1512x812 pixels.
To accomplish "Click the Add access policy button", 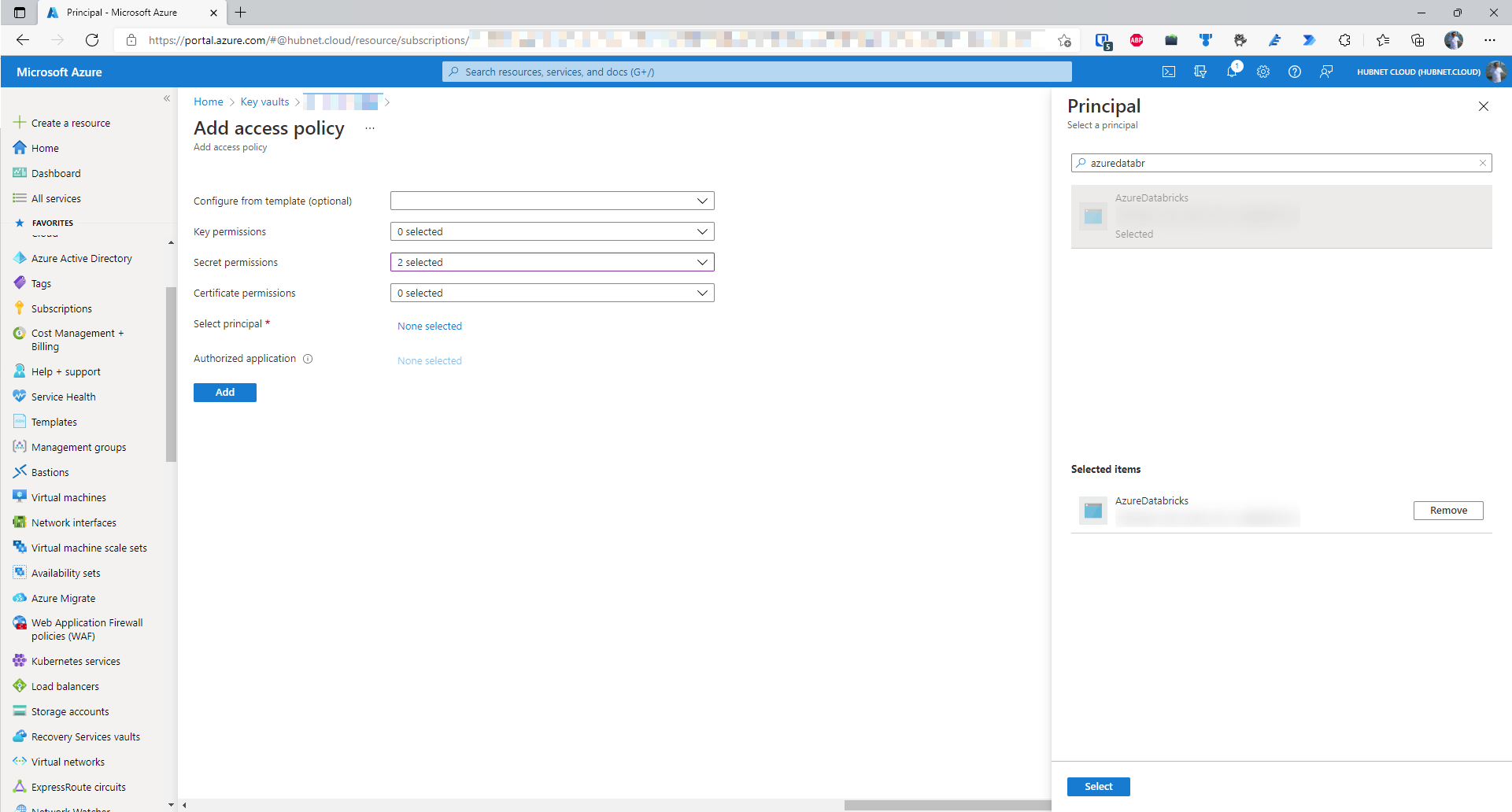I will point(224,392).
